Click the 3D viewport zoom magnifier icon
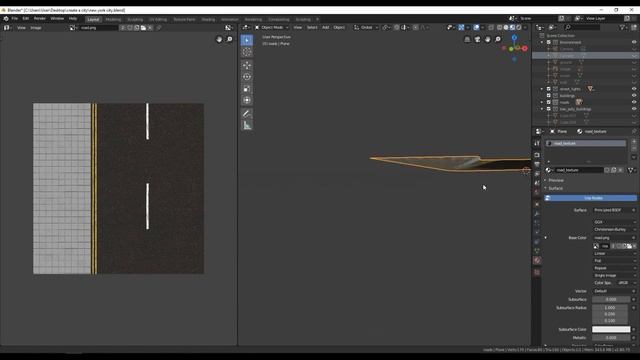Viewport: 640px width, 360px height. click(498, 39)
